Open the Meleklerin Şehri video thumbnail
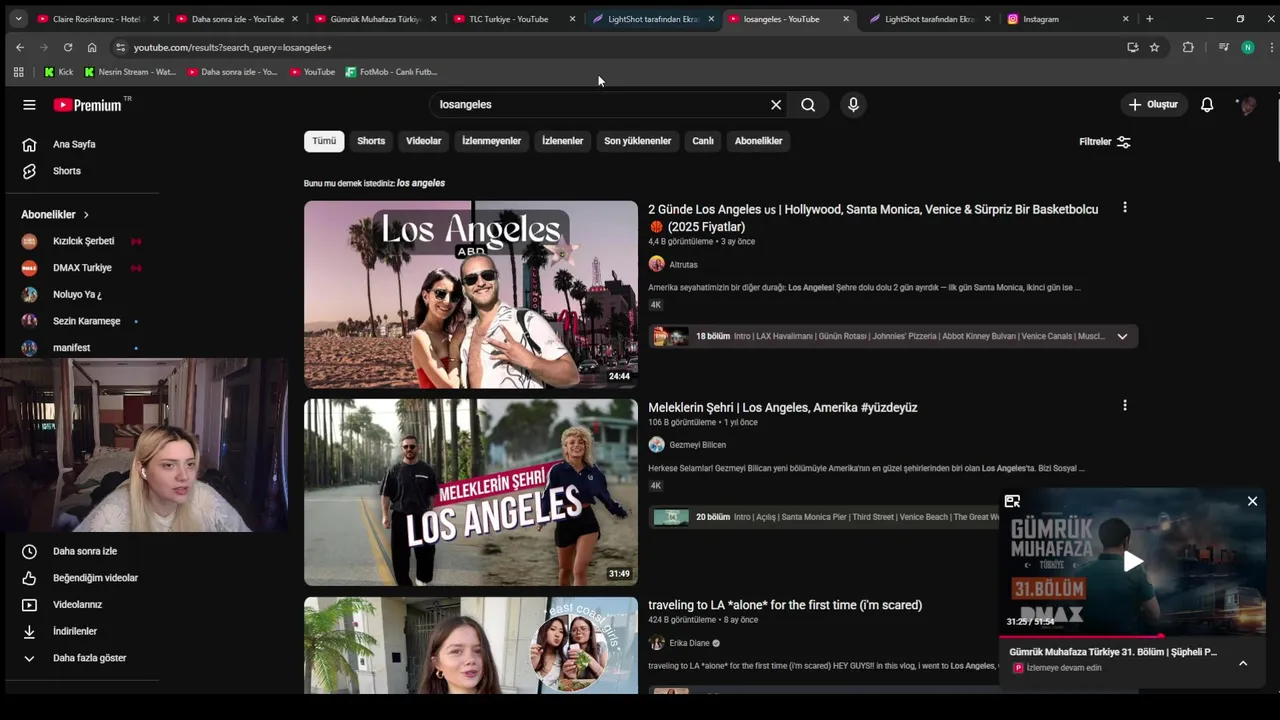The image size is (1280, 720). (x=471, y=492)
